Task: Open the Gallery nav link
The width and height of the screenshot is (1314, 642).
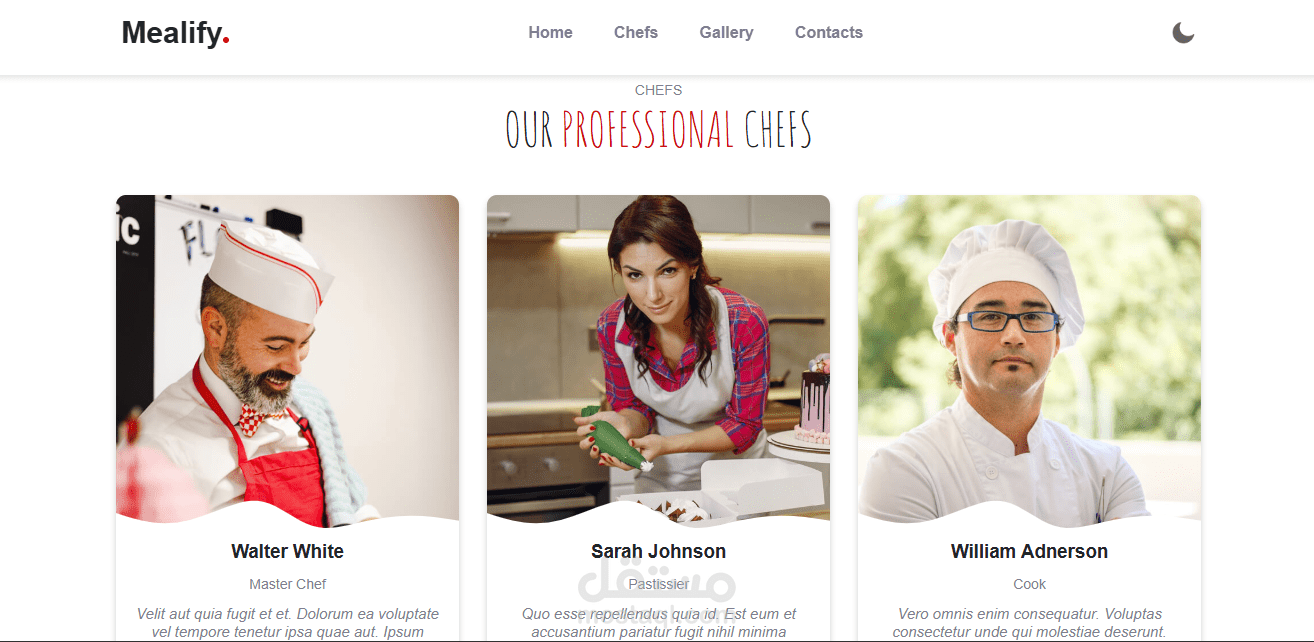Action: (x=726, y=33)
